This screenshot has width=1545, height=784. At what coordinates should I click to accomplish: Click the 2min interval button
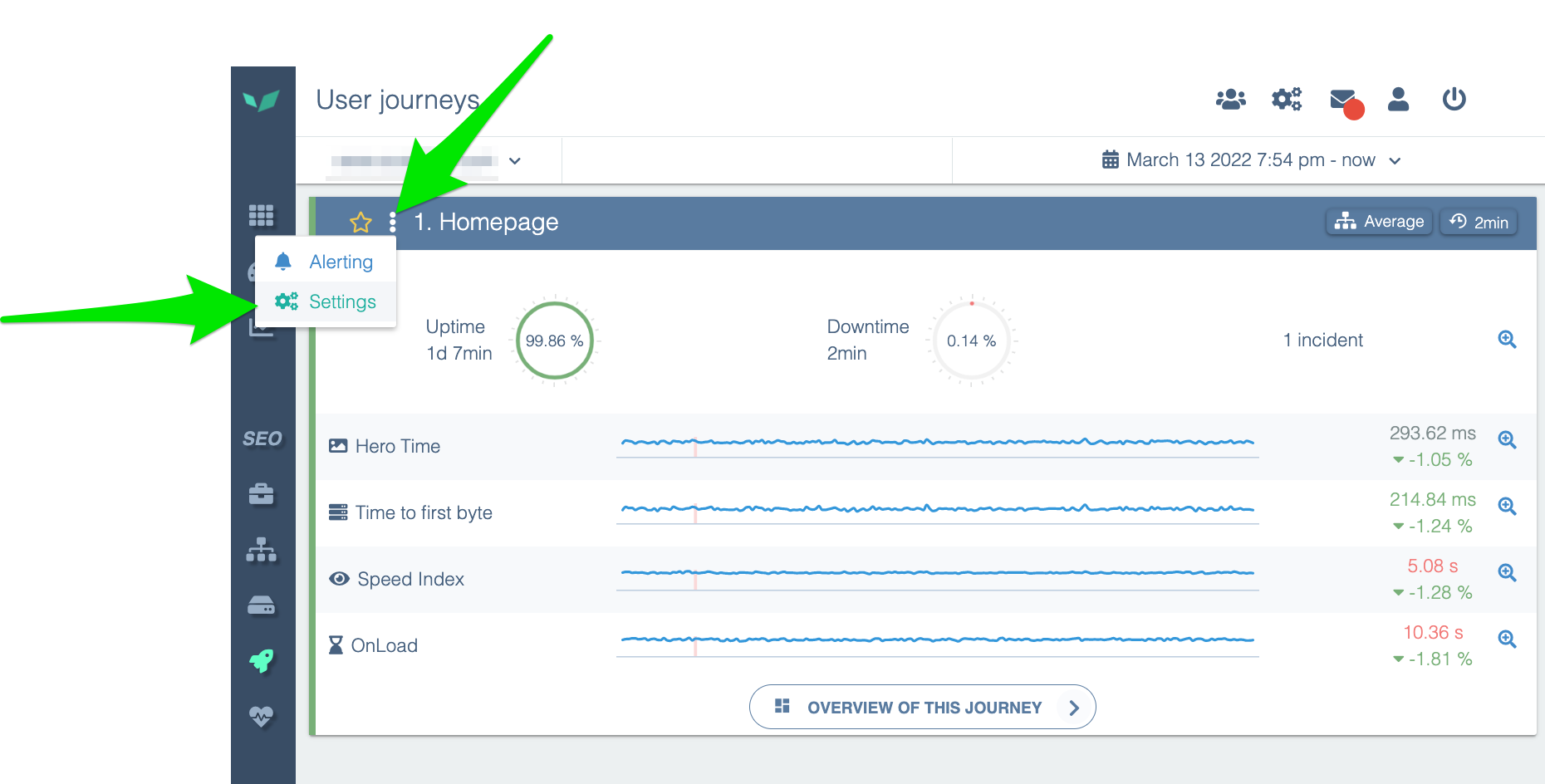1479,223
